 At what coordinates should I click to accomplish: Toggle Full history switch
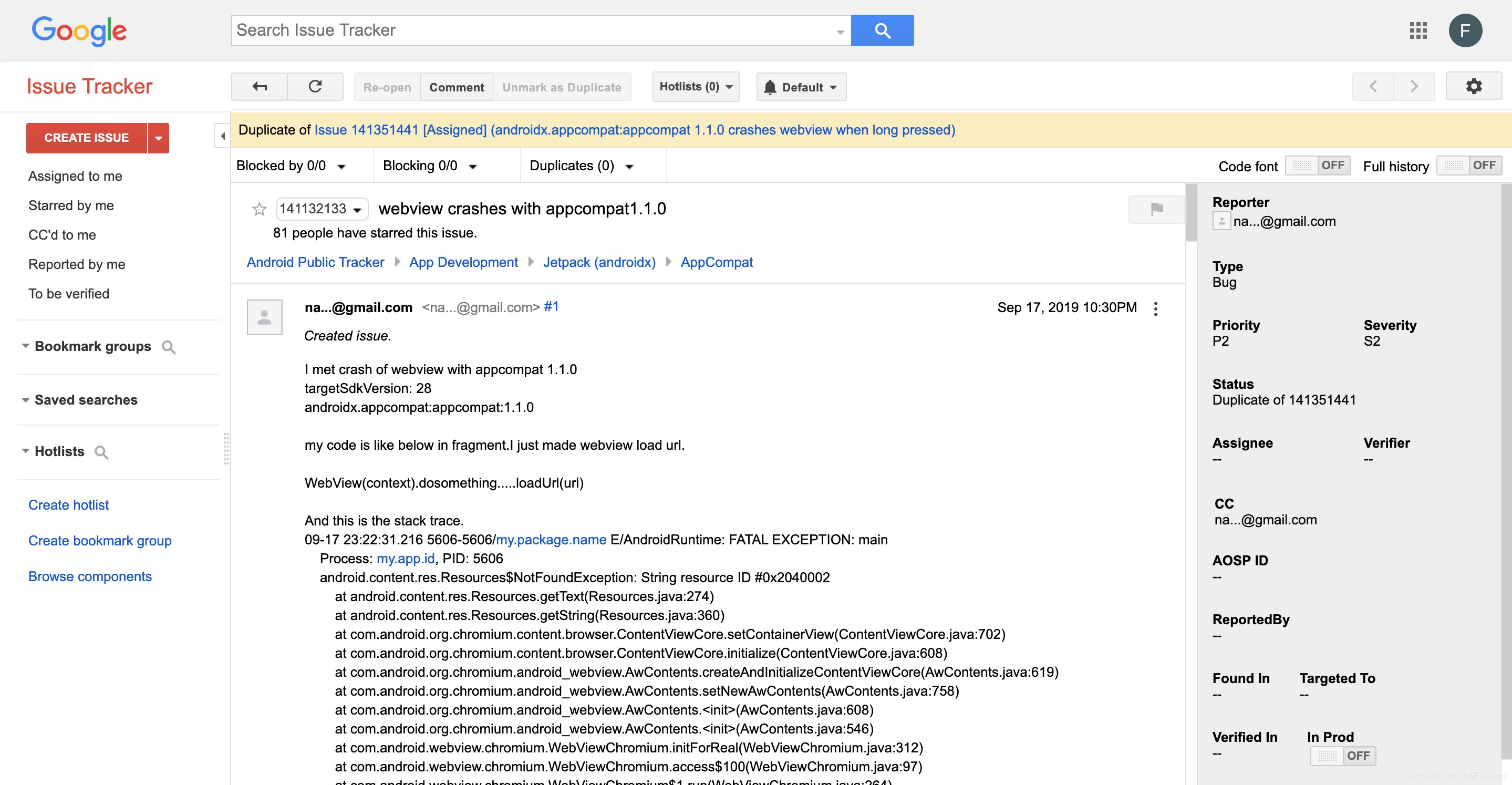(1469, 166)
